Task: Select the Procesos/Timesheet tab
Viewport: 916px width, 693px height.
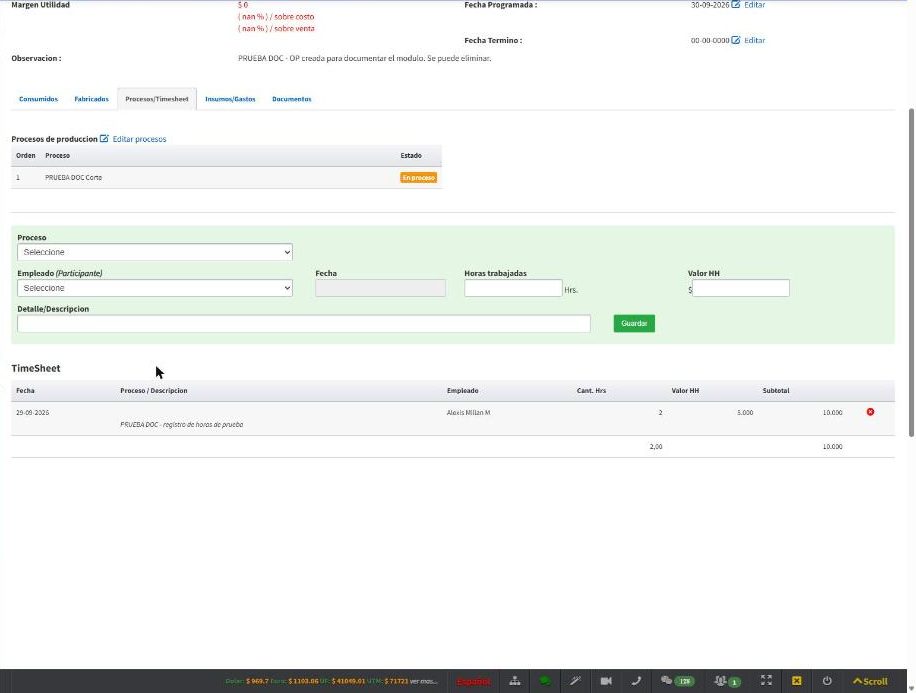Action: (x=157, y=99)
